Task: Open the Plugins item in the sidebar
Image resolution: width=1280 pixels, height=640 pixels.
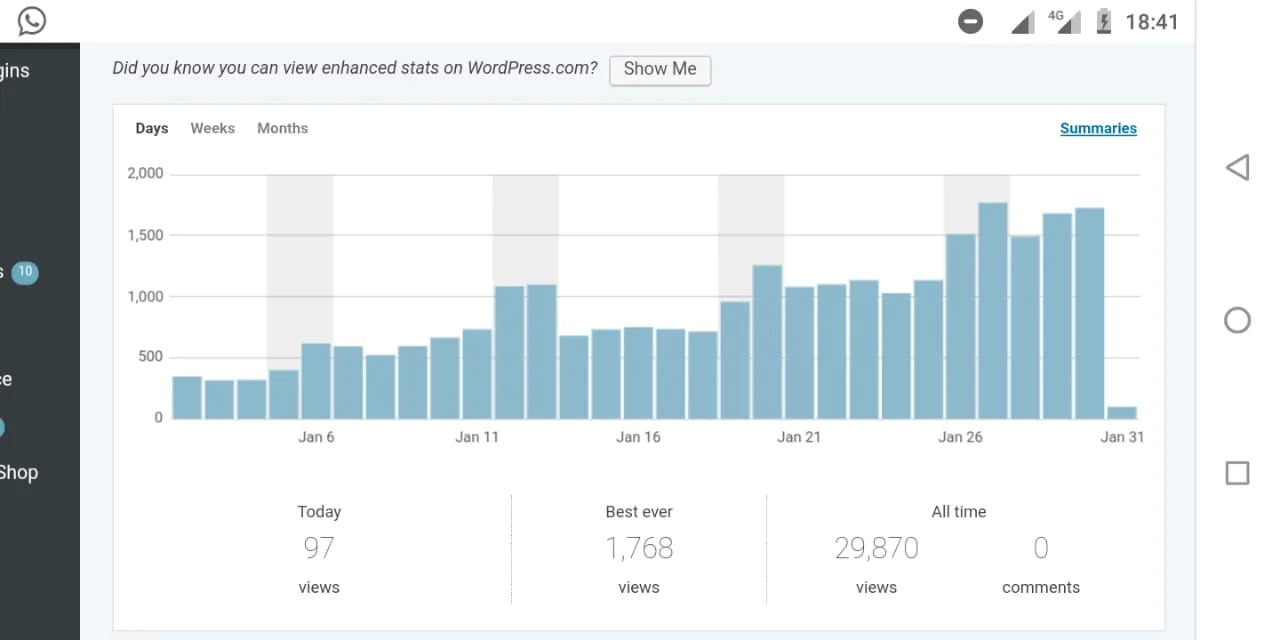Action: pyautogui.click(x=15, y=71)
